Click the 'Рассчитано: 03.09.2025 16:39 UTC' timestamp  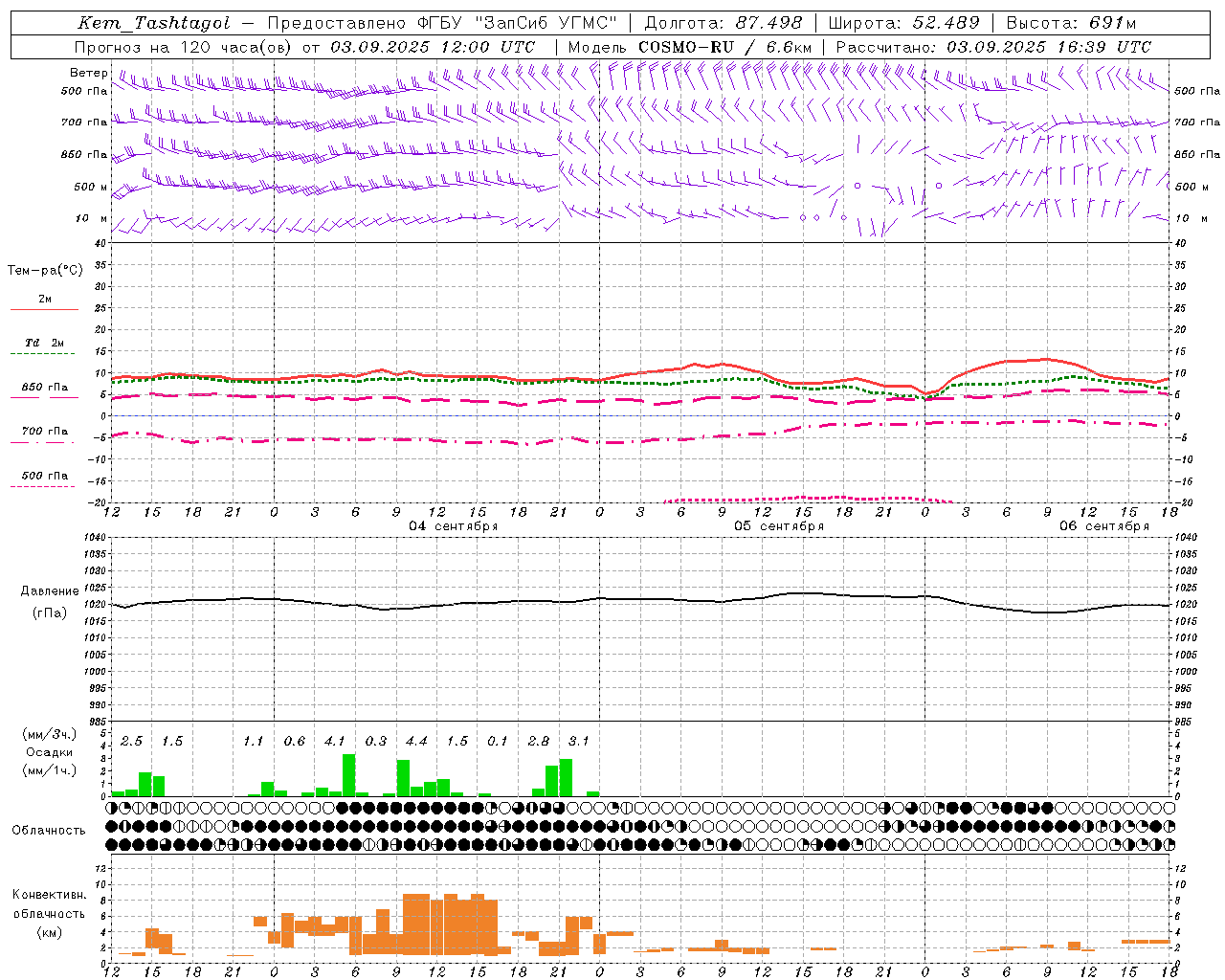[x=993, y=47]
